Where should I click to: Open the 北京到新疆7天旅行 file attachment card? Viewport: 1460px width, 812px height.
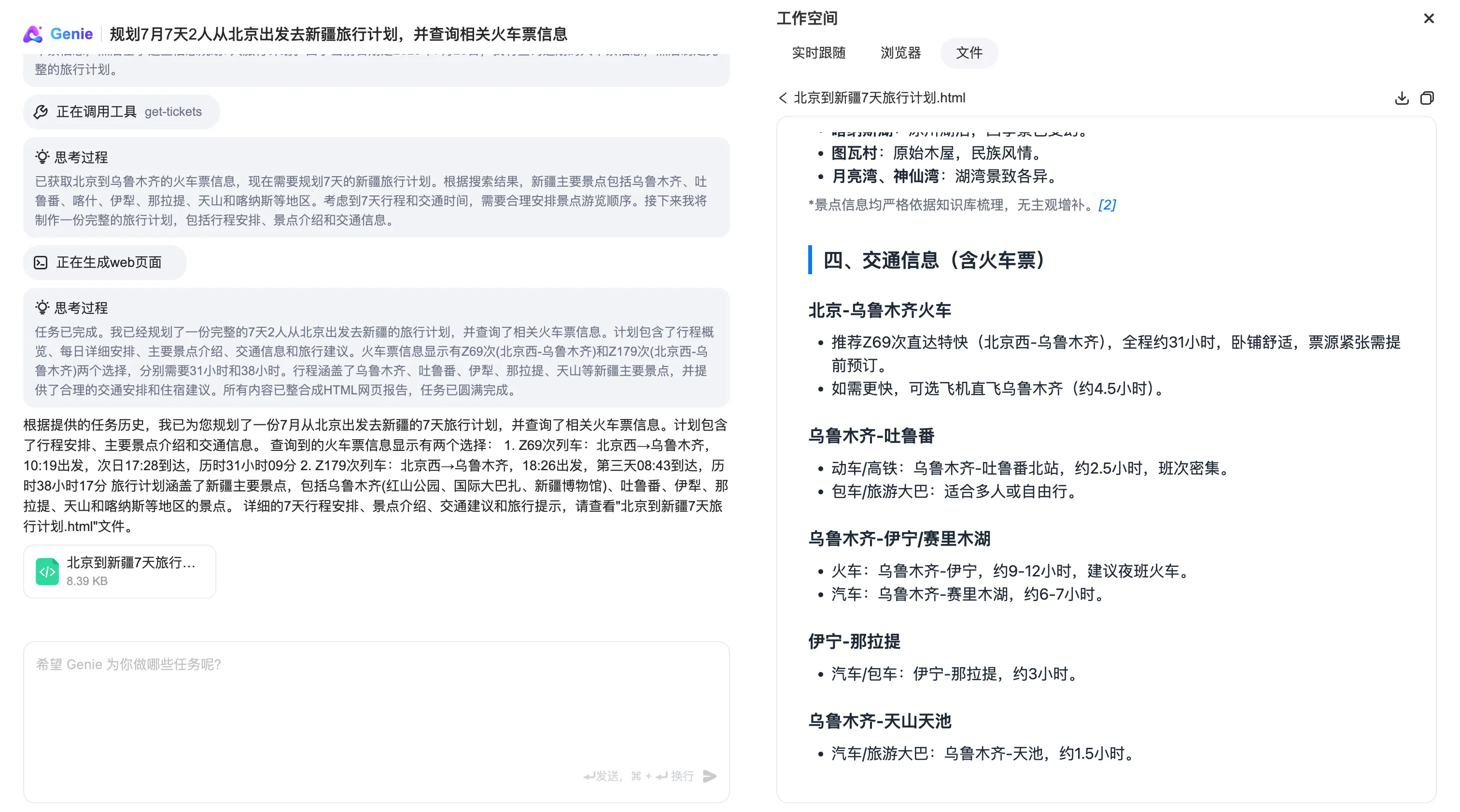pos(130,571)
